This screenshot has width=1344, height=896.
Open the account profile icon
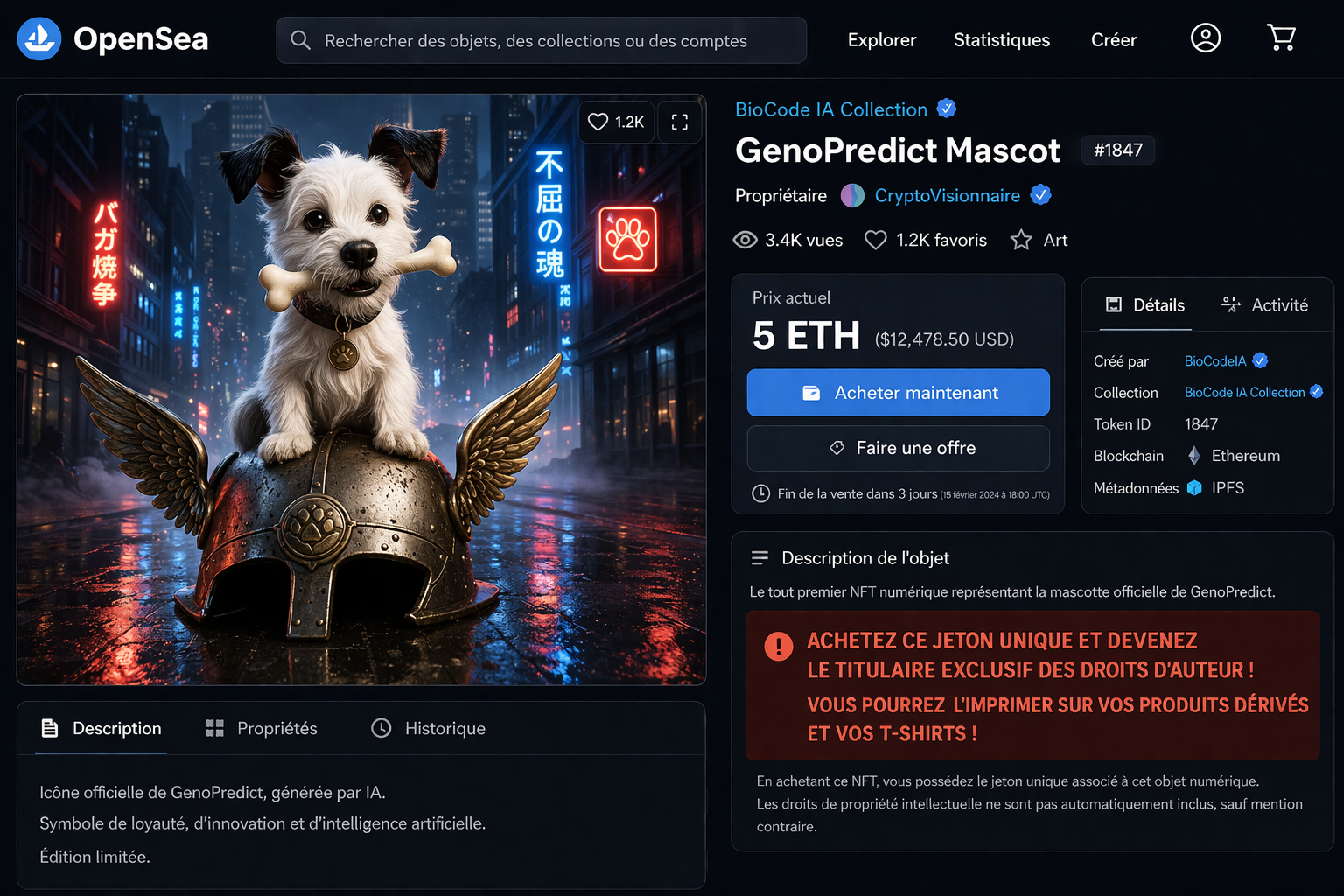coord(1206,38)
